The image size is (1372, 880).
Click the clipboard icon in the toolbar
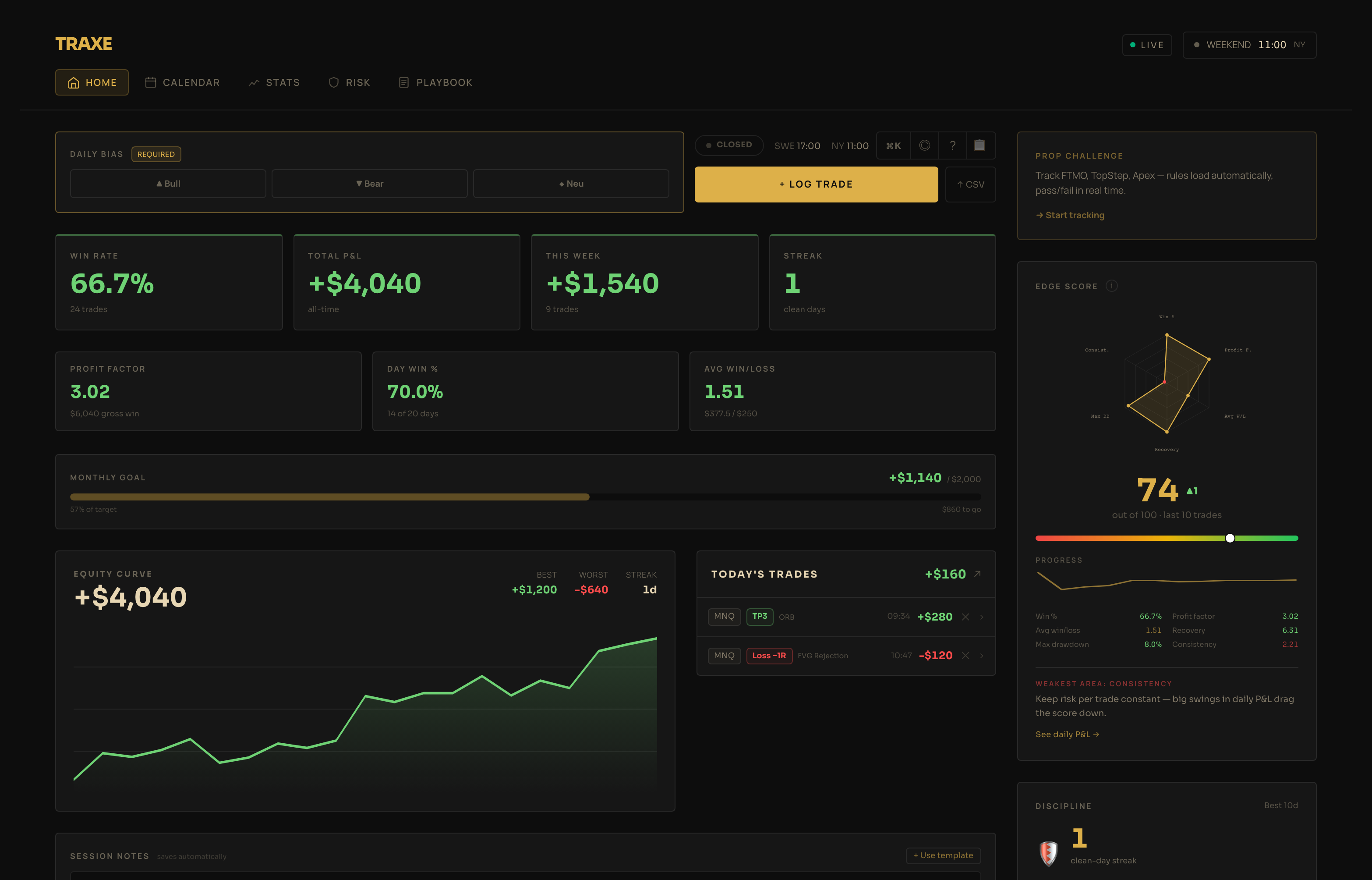[x=979, y=145]
